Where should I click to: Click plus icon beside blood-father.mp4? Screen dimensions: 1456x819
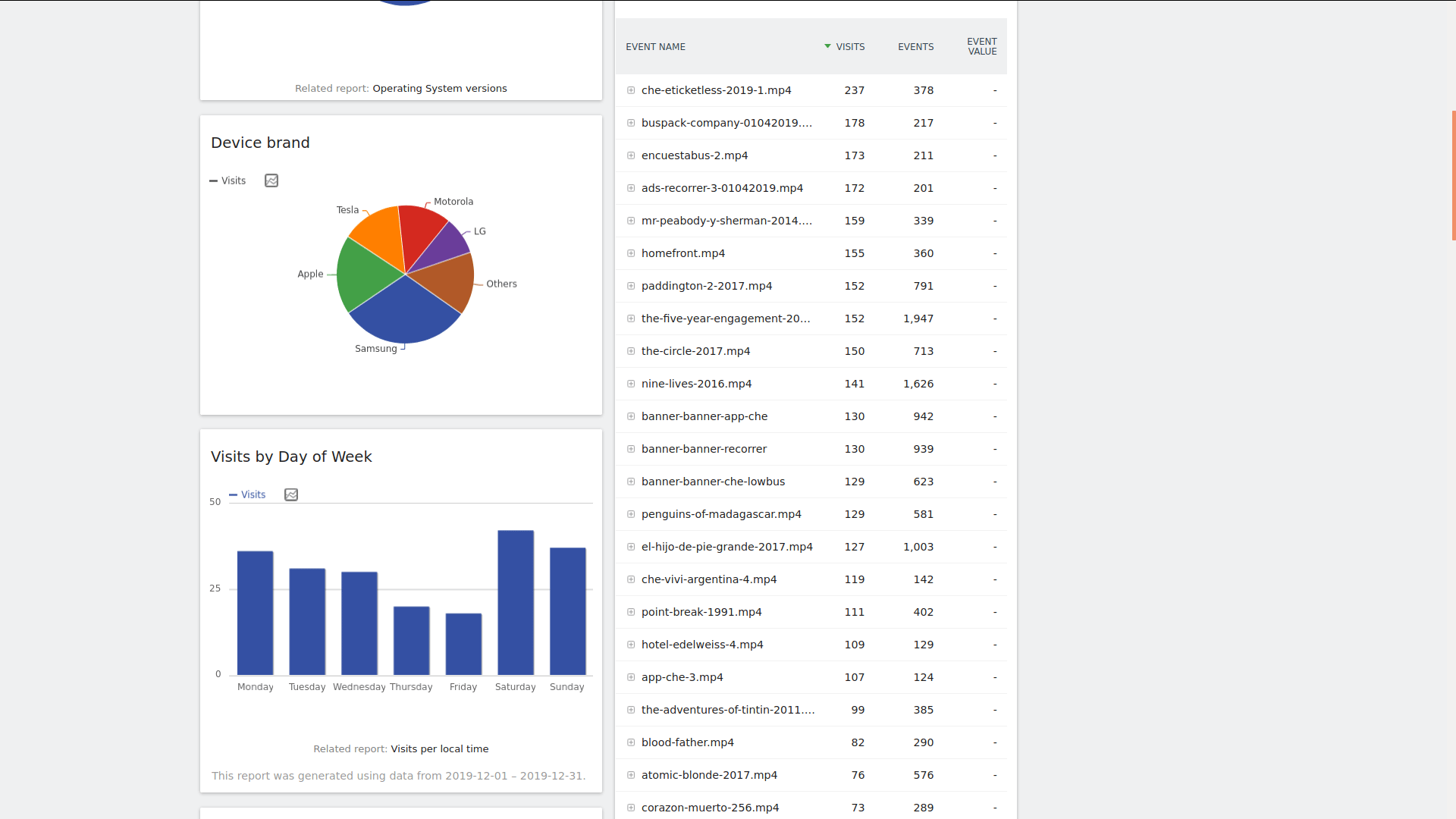[631, 742]
